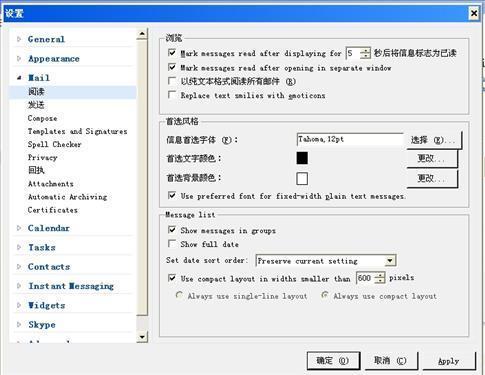Select the Instant Messaging category label
The image size is (485, 375).
[71, 286]
